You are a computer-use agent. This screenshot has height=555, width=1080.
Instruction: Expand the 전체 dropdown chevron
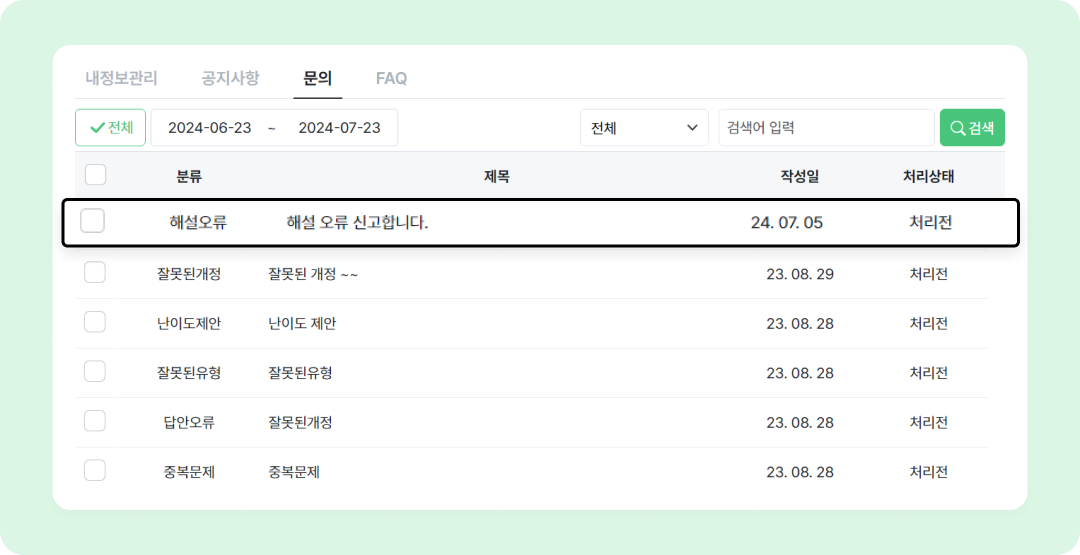pyautogui.click(x=691, y=128)
